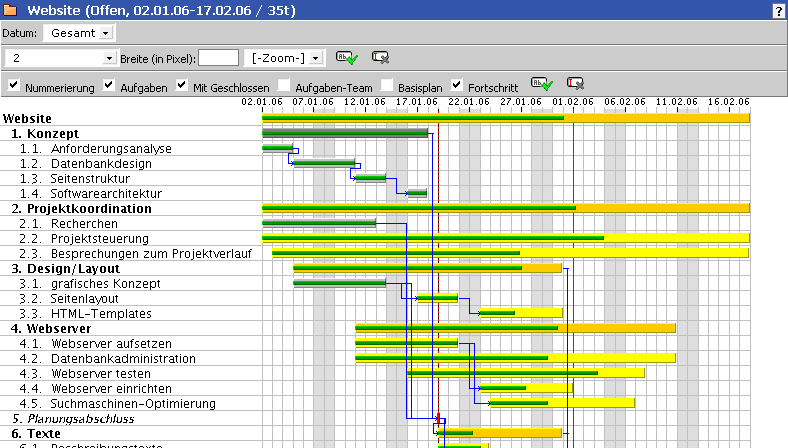Enable the Basisplan checkbox
The image size is (788, 448).
(386, 85)
